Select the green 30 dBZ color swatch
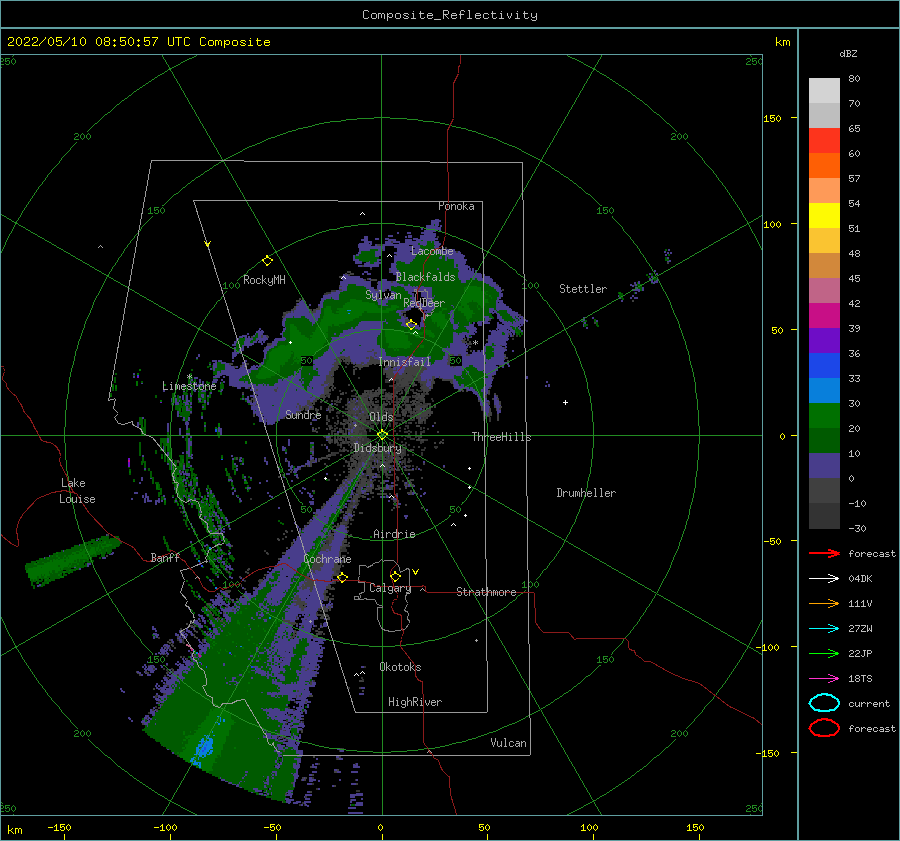Image resolution: width=900 pixels, height=841 pixels. (x=824, y=415)
